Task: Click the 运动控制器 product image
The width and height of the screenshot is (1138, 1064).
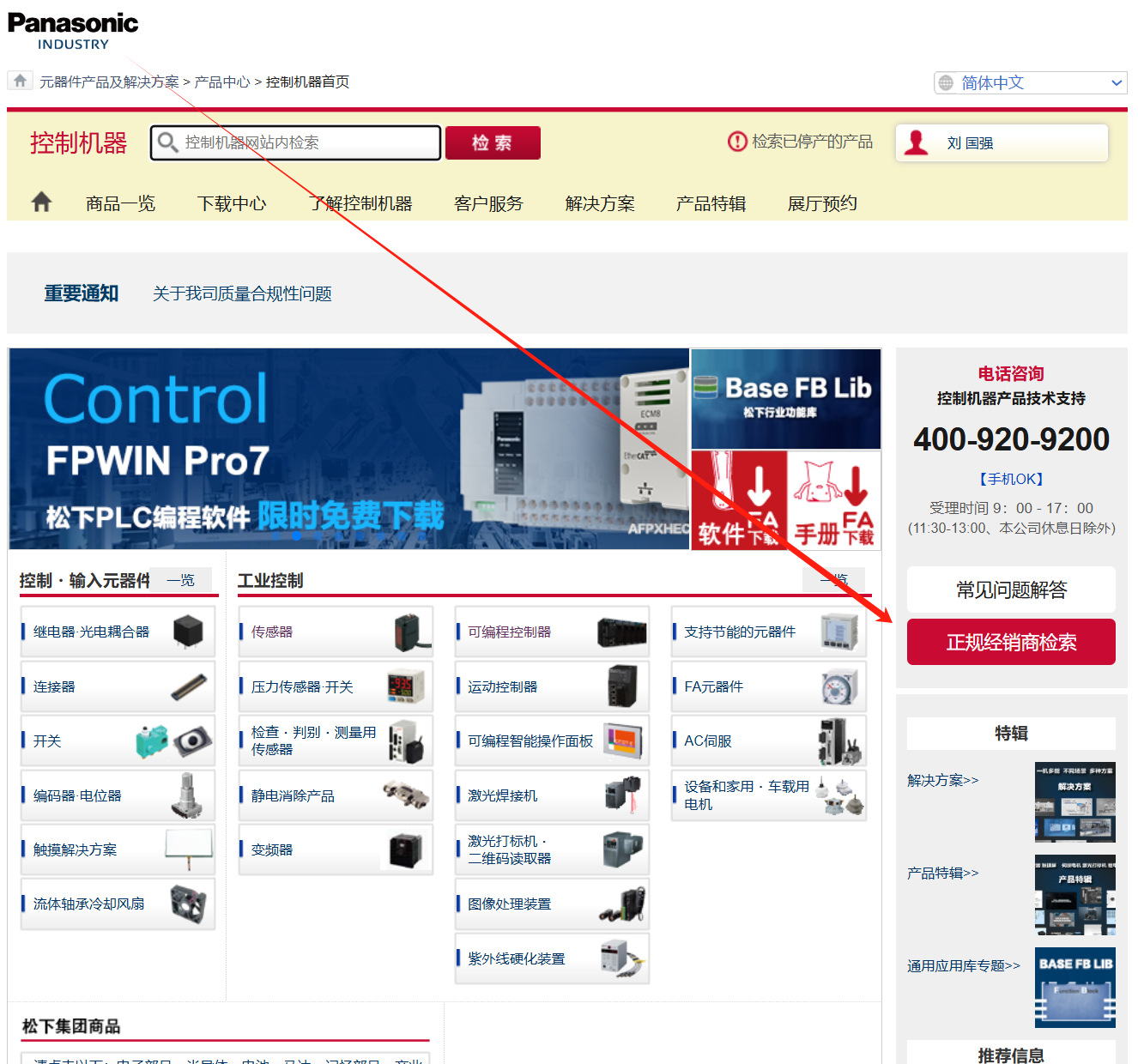Action: (623, 686)
